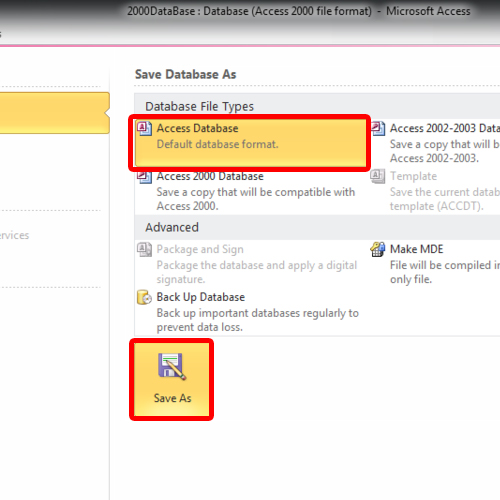Click the 'Advanced' section heading
The height and width of the screenshot is (500, 500).
(x=172, y=227)
